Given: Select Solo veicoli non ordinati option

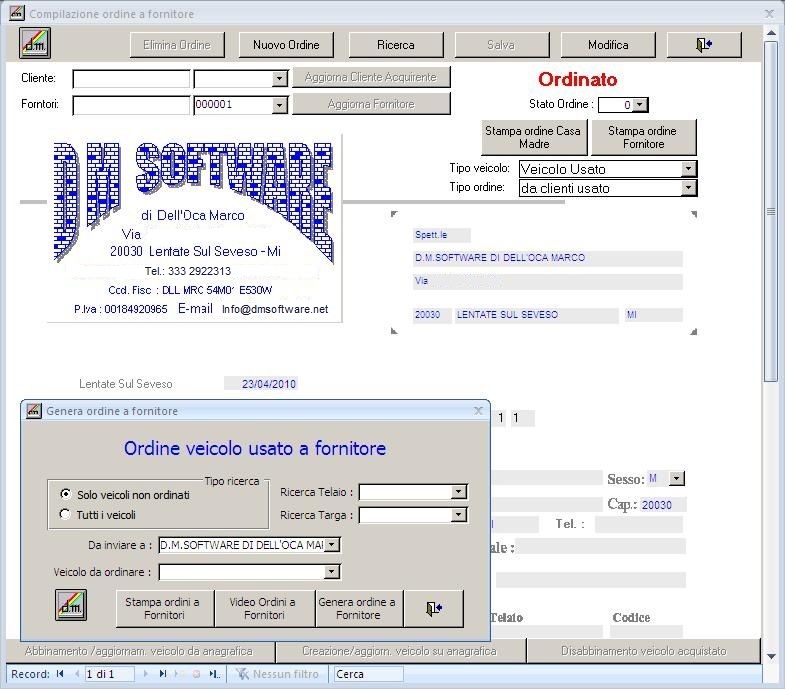Looking at the screenshot, I should click(x=65, y=494).
